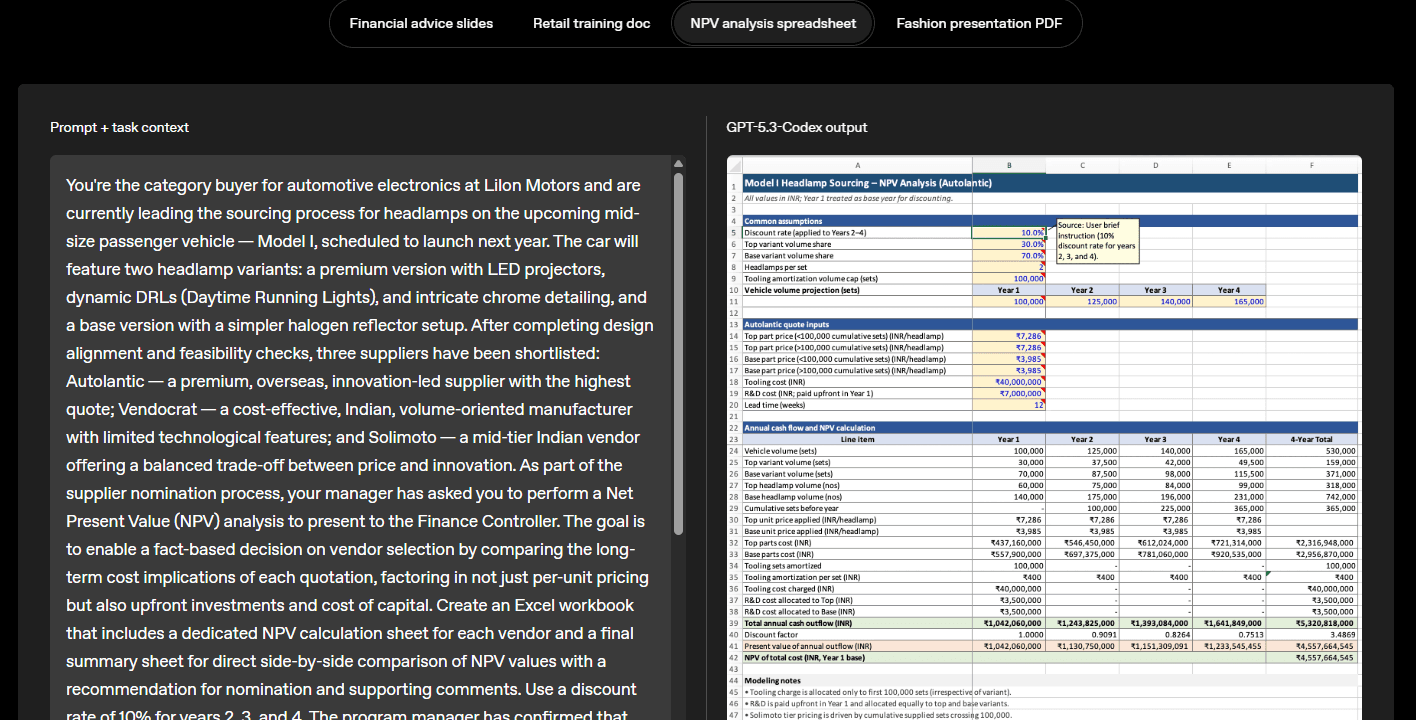Image resolution: width=1416 pixels, height=720 pixels.
Task: Click the 'GPT-5.3-Codex output' heading
Action: point(796,127)
